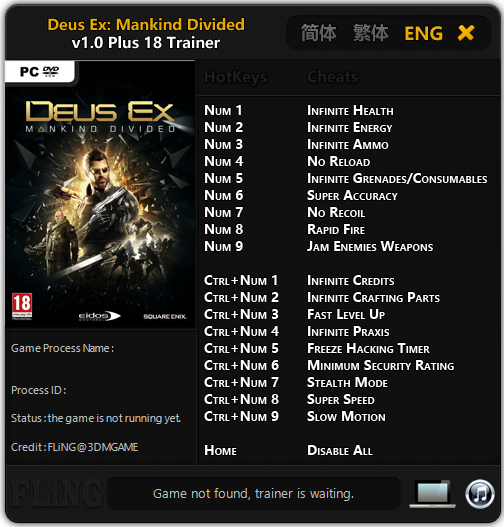Click the 18 age rating badge

click(22, 306)
